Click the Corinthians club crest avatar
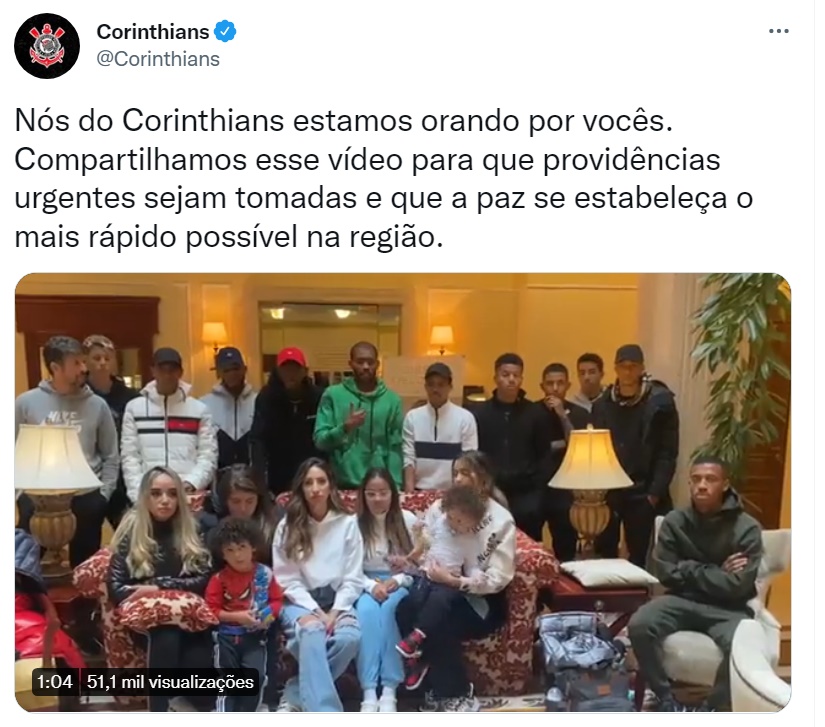Screen dimensions: 825x727 pos(47,46)
